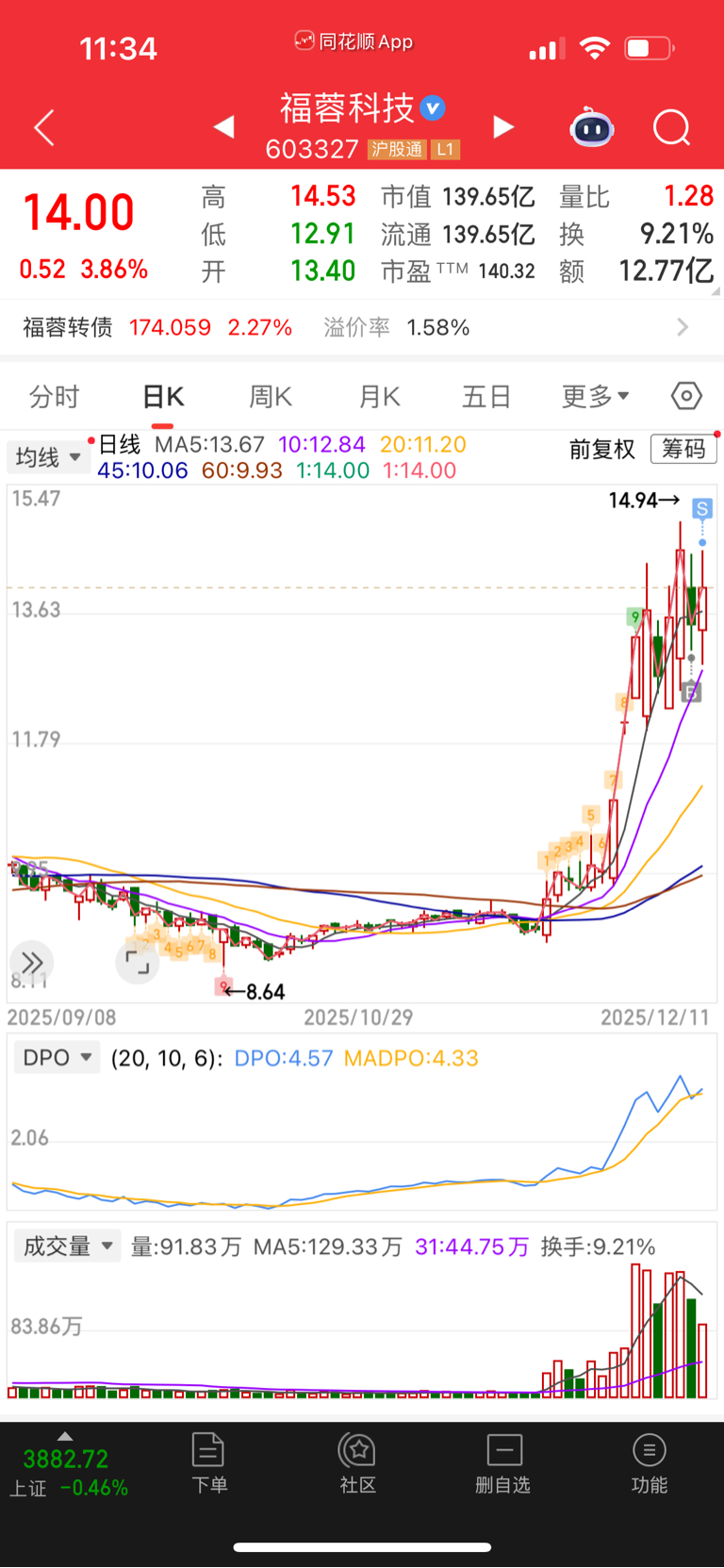
Task: Switch to 月K tab
Action: [380, 397]
